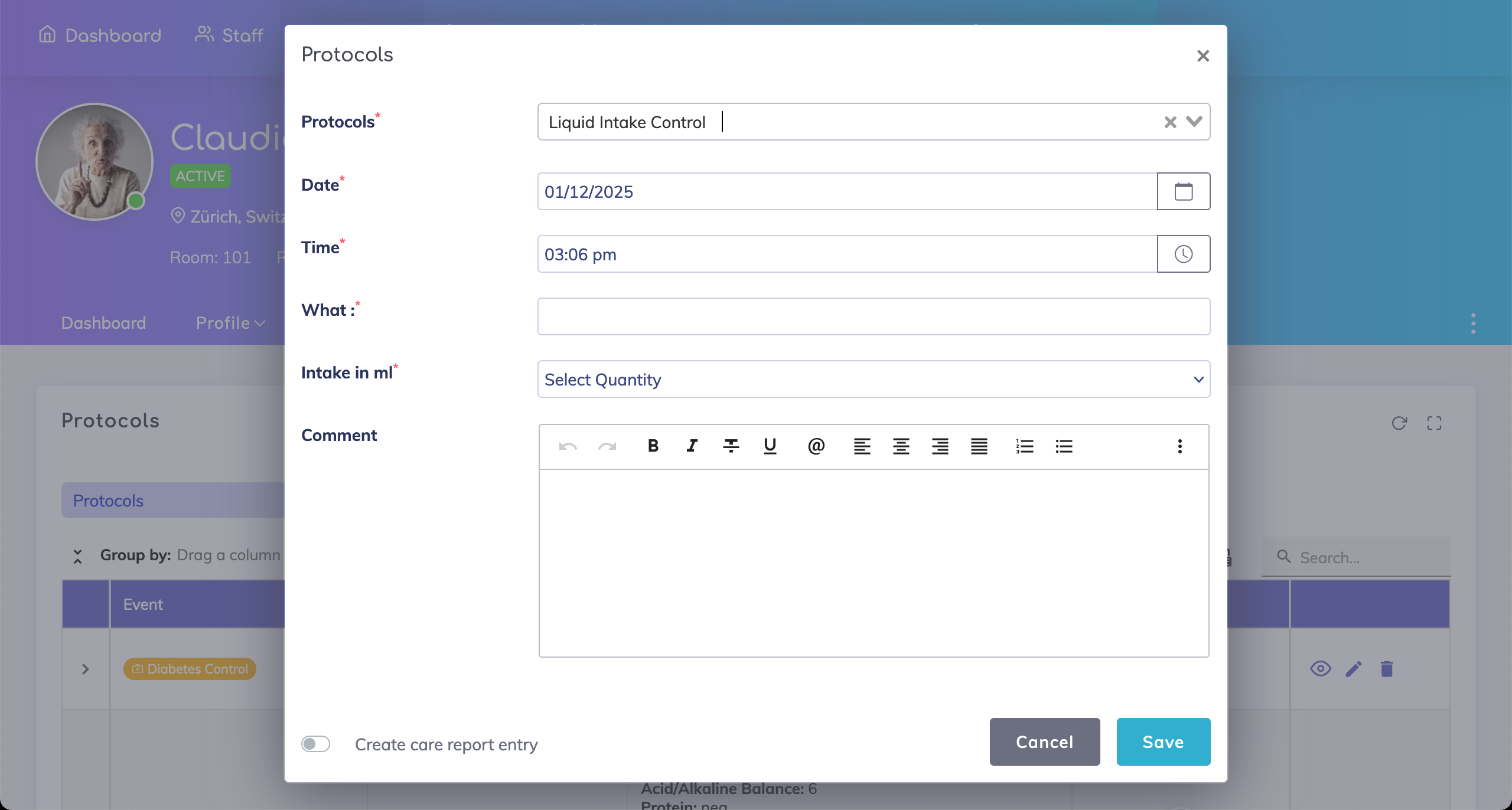
Task: Toggle bold formatting in comment editor
Action: [x=653, y=446]
